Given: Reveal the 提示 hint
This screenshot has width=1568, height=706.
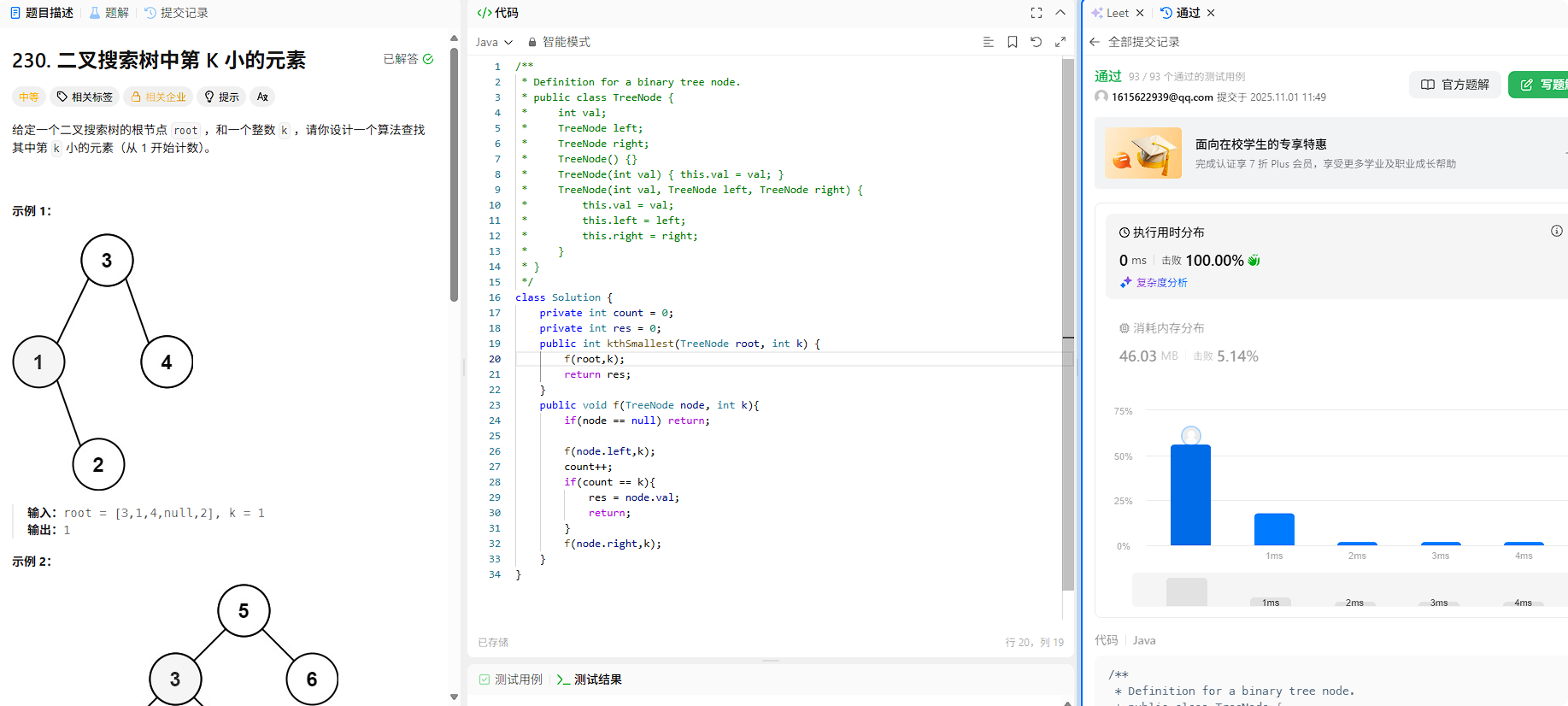Looking at the screenshot, I should click(x=221, y=97).
